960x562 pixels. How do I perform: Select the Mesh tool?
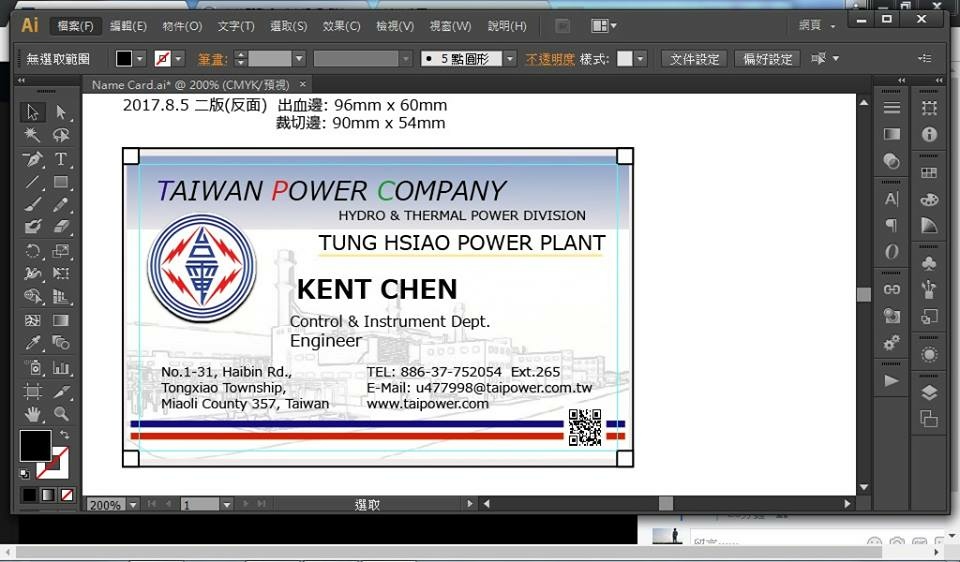(32, 320)
